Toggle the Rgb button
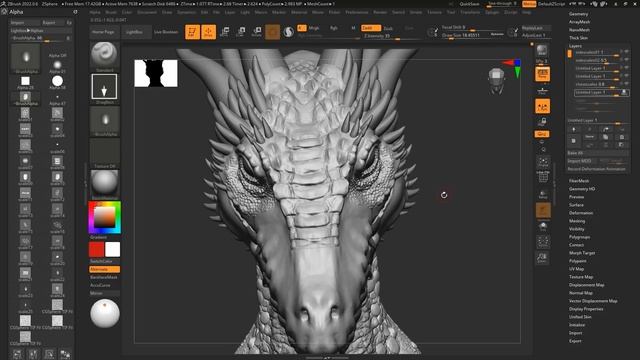Viewport: 640px width, 360px height. click(x=333, y=28)
